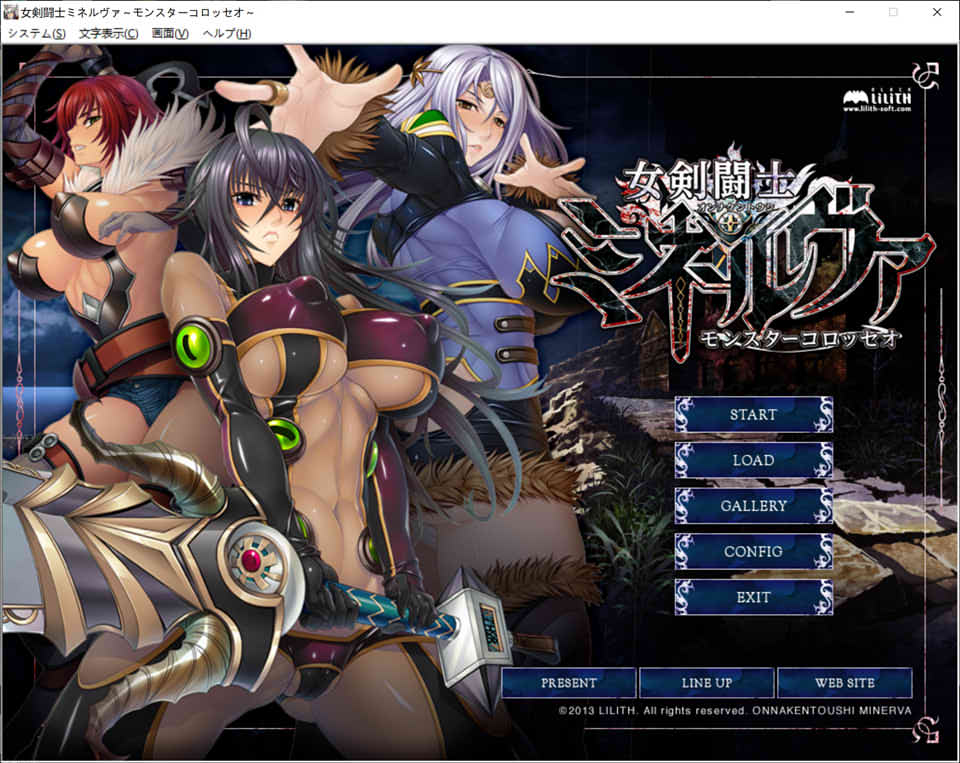Click the PRESENT button
Viewport: 960px width, 763px height.
coord(570,683)
